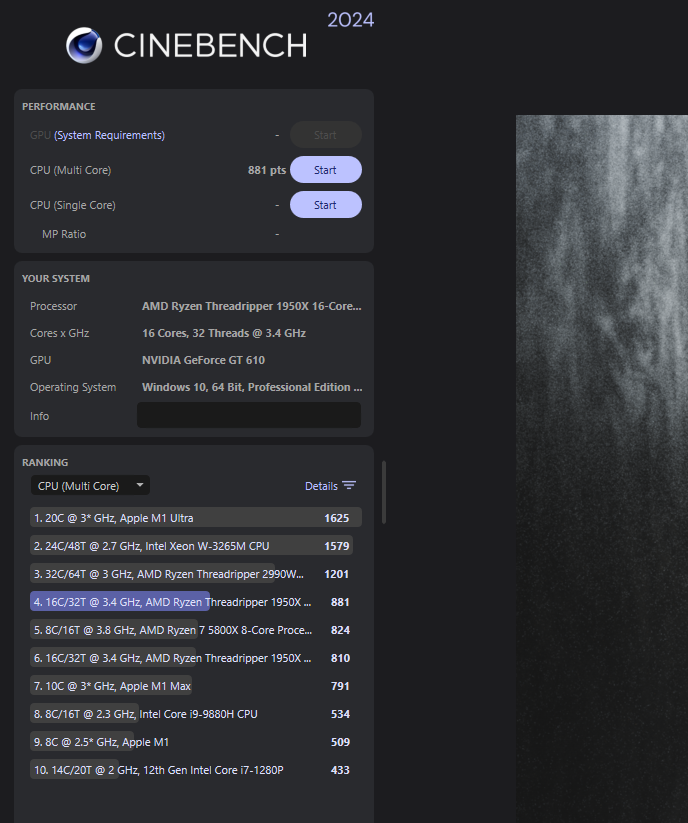Click the Details link in Ranking
Viewport: 688px width, 823px height.
pos(321,486)
